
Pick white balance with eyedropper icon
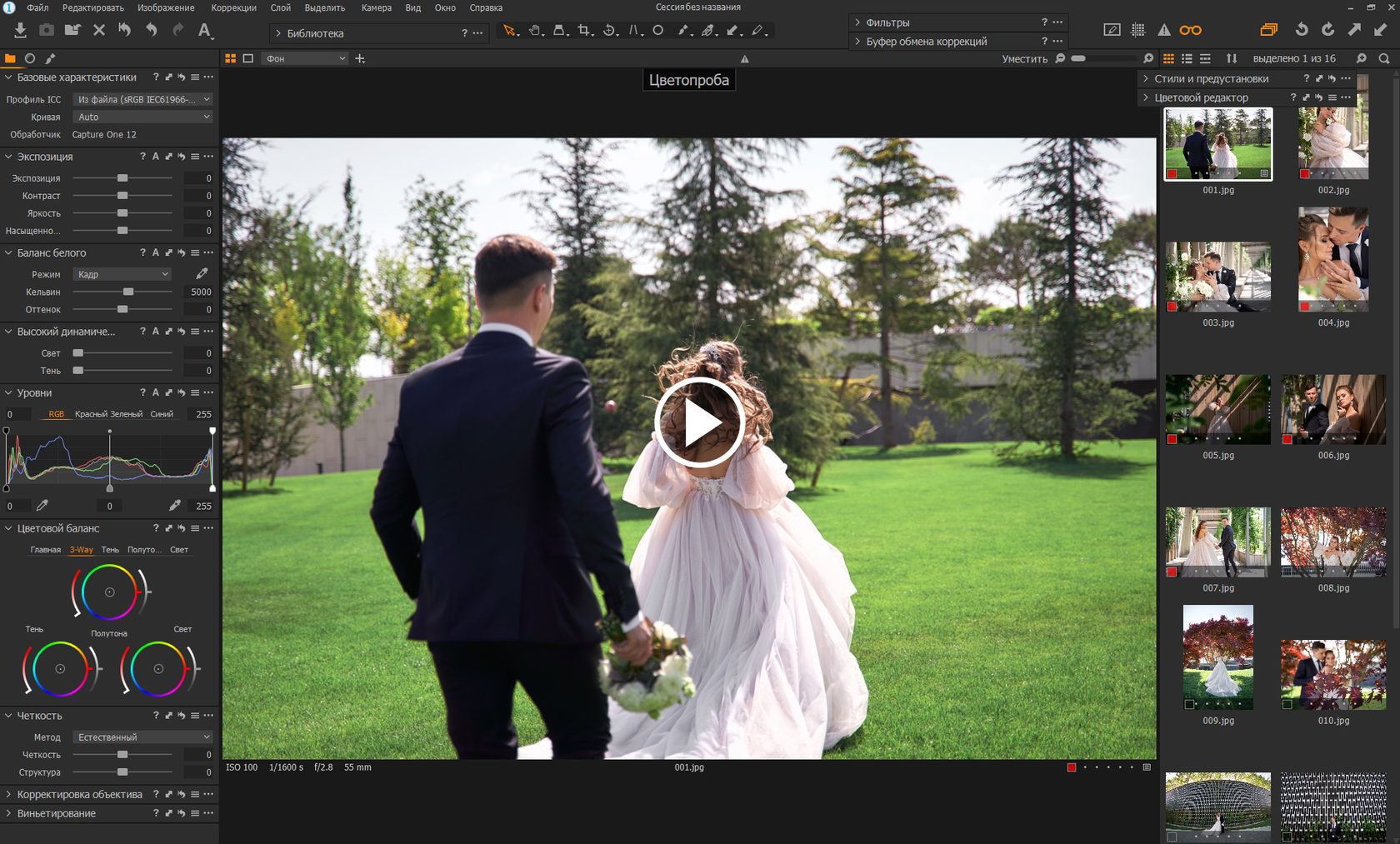[x=202, y=273]
